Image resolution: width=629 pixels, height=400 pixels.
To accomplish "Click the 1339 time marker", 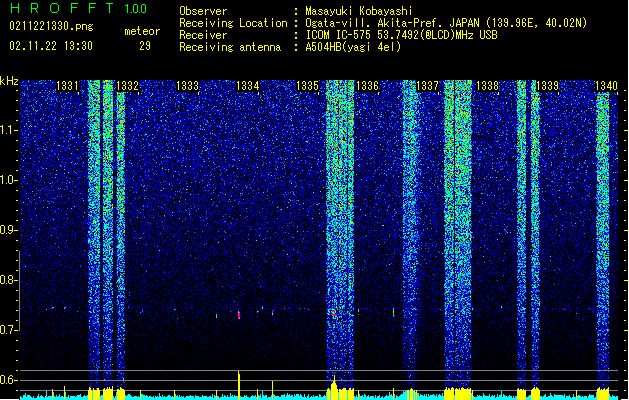I will 547,85.
